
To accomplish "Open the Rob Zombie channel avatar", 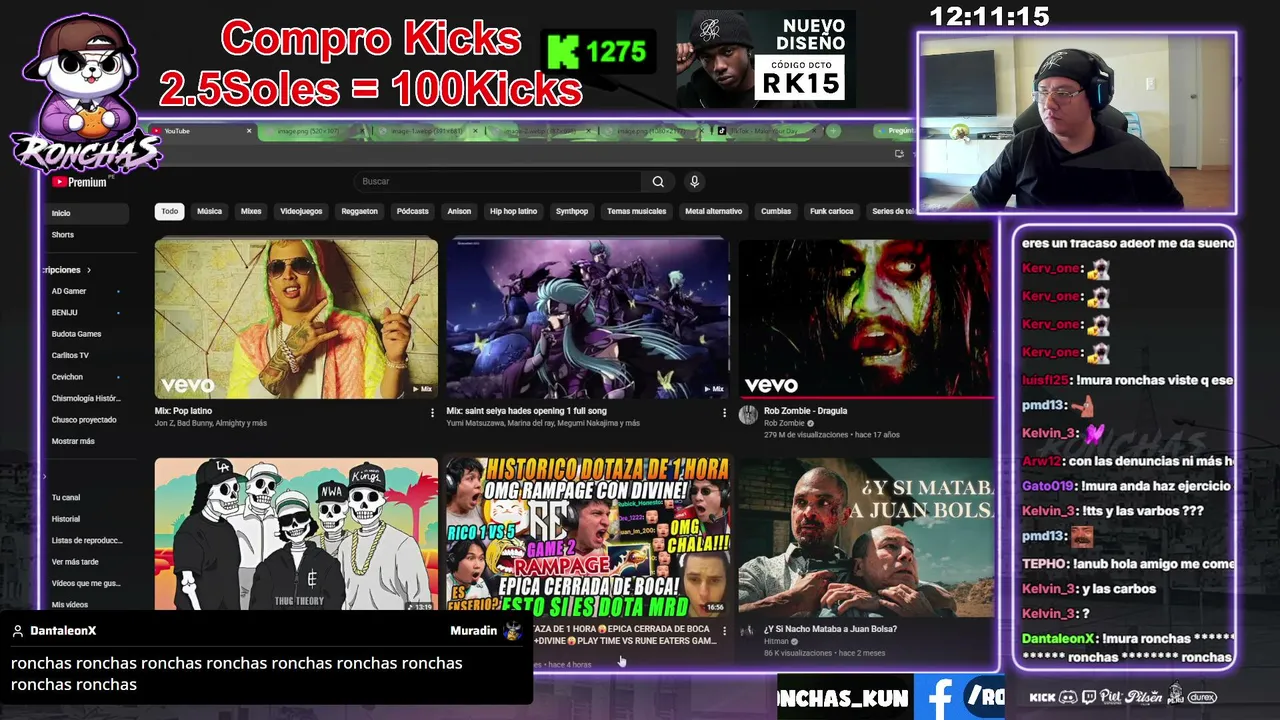I will (x=748, y=415).
